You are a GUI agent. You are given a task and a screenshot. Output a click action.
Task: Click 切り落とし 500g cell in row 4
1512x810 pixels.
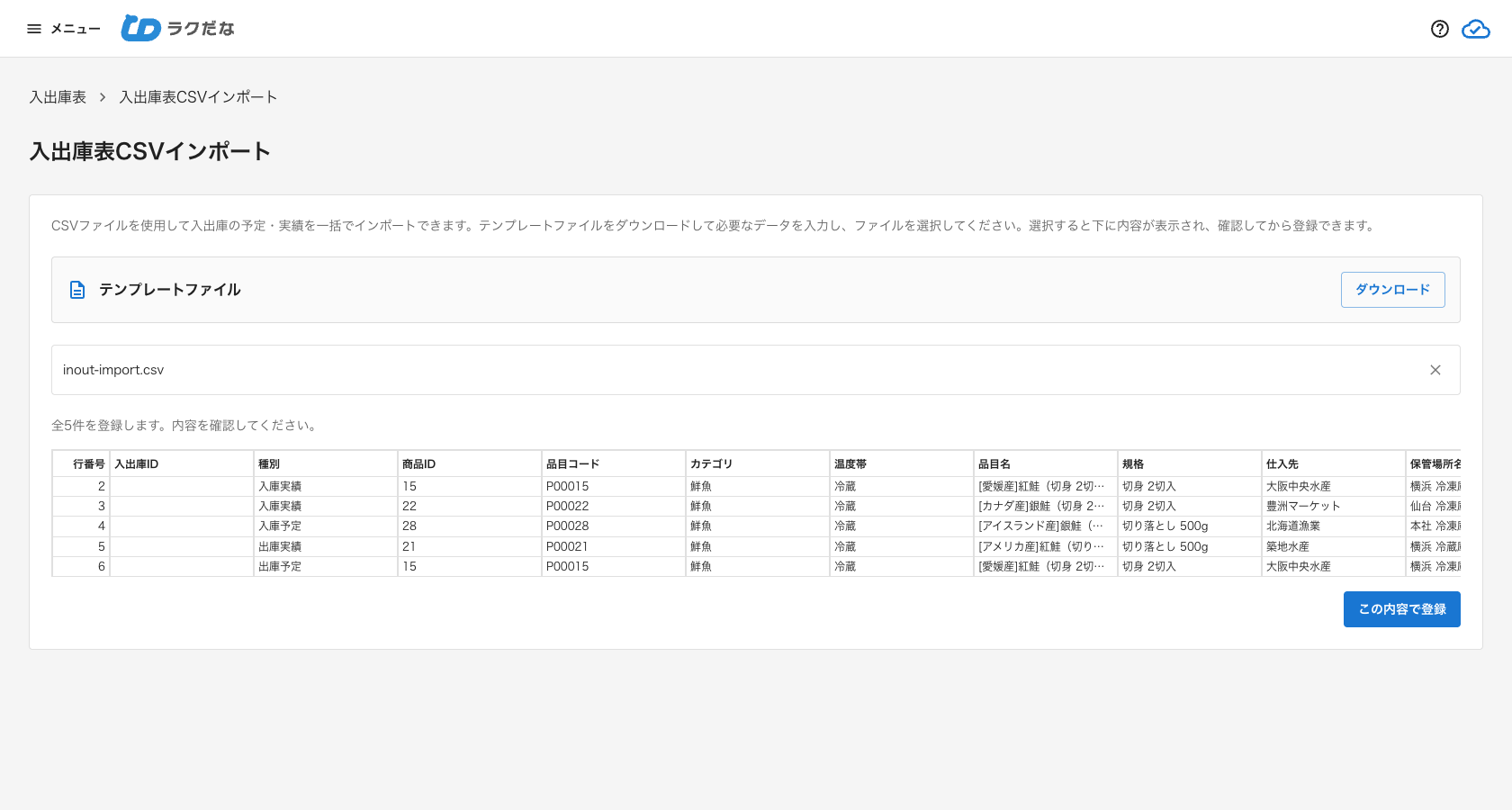point(1190,526)
